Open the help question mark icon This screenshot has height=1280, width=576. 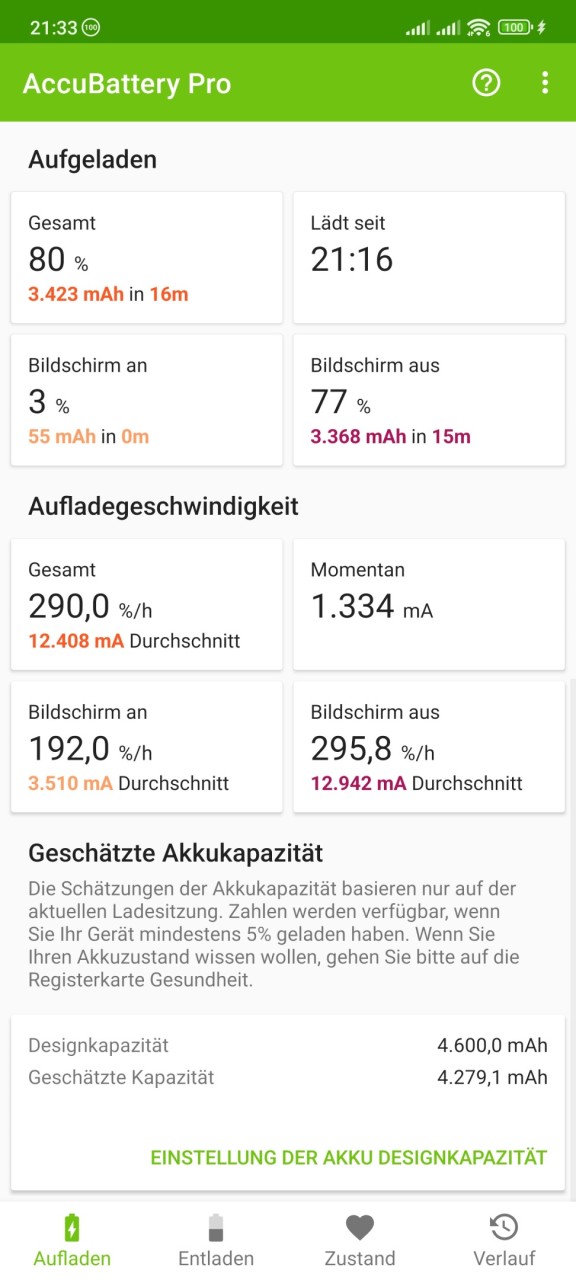(486, 83)
